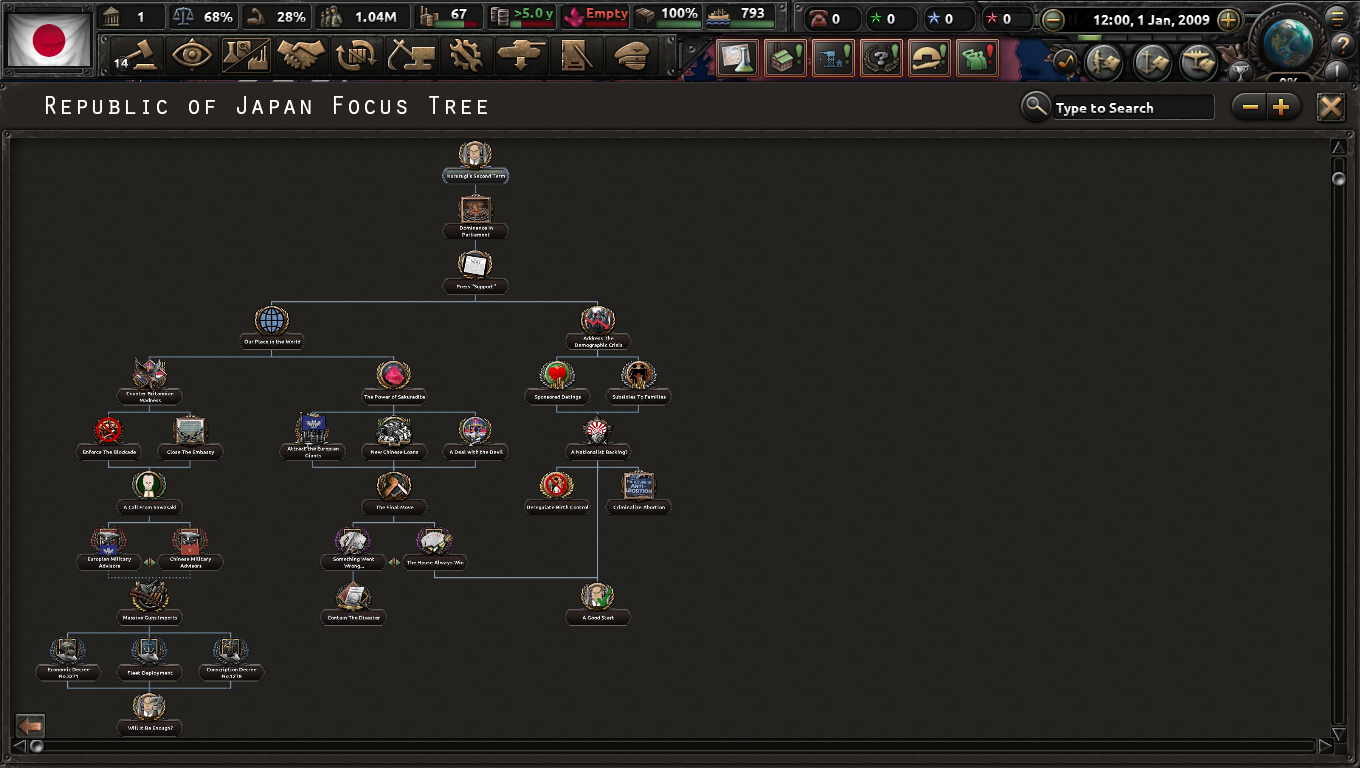Choose the Will It Be Enough? focus
Viewport: 1360px width, 768px height.
(x=149, y=714)
